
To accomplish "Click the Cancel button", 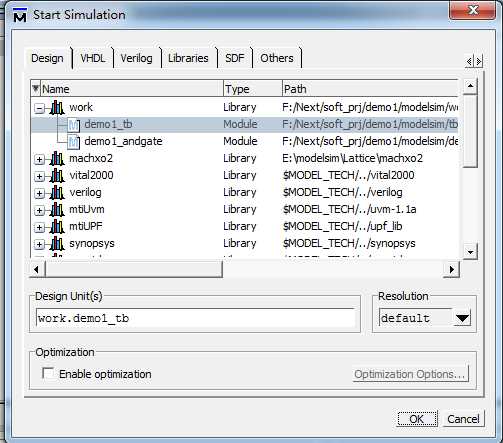I will click(463, 419).
